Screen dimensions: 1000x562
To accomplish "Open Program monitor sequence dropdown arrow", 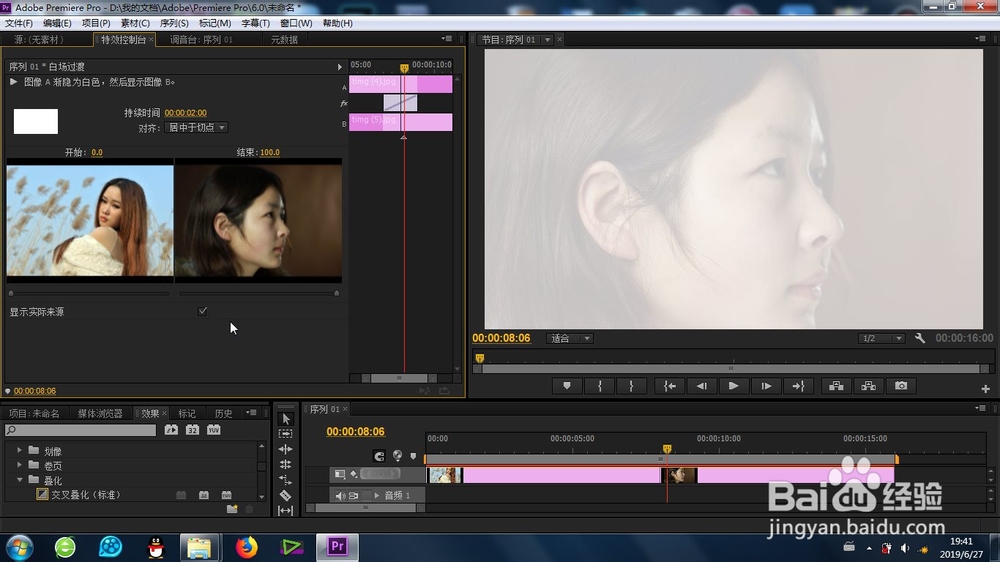I will tap(547, 40).
